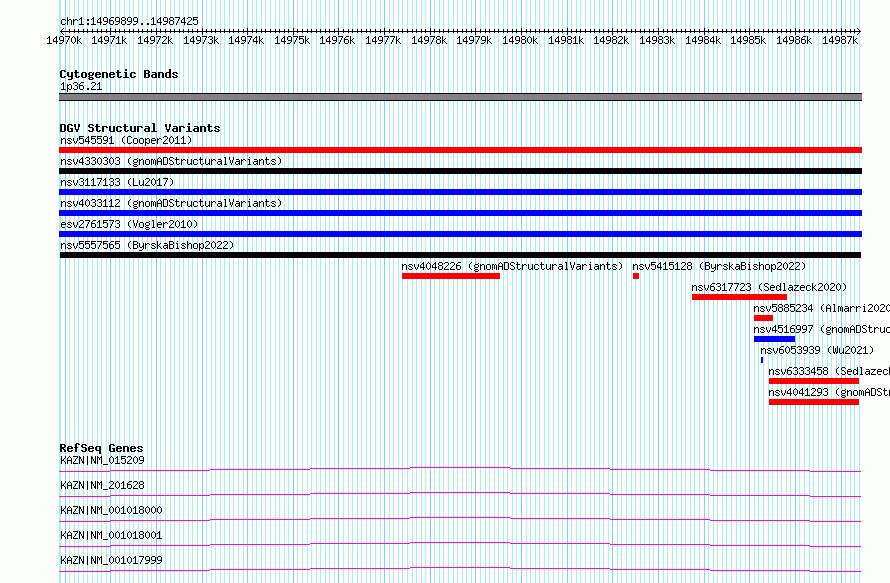Open the nsv3117133 (Lu2017) blue bar

point(460,192)
